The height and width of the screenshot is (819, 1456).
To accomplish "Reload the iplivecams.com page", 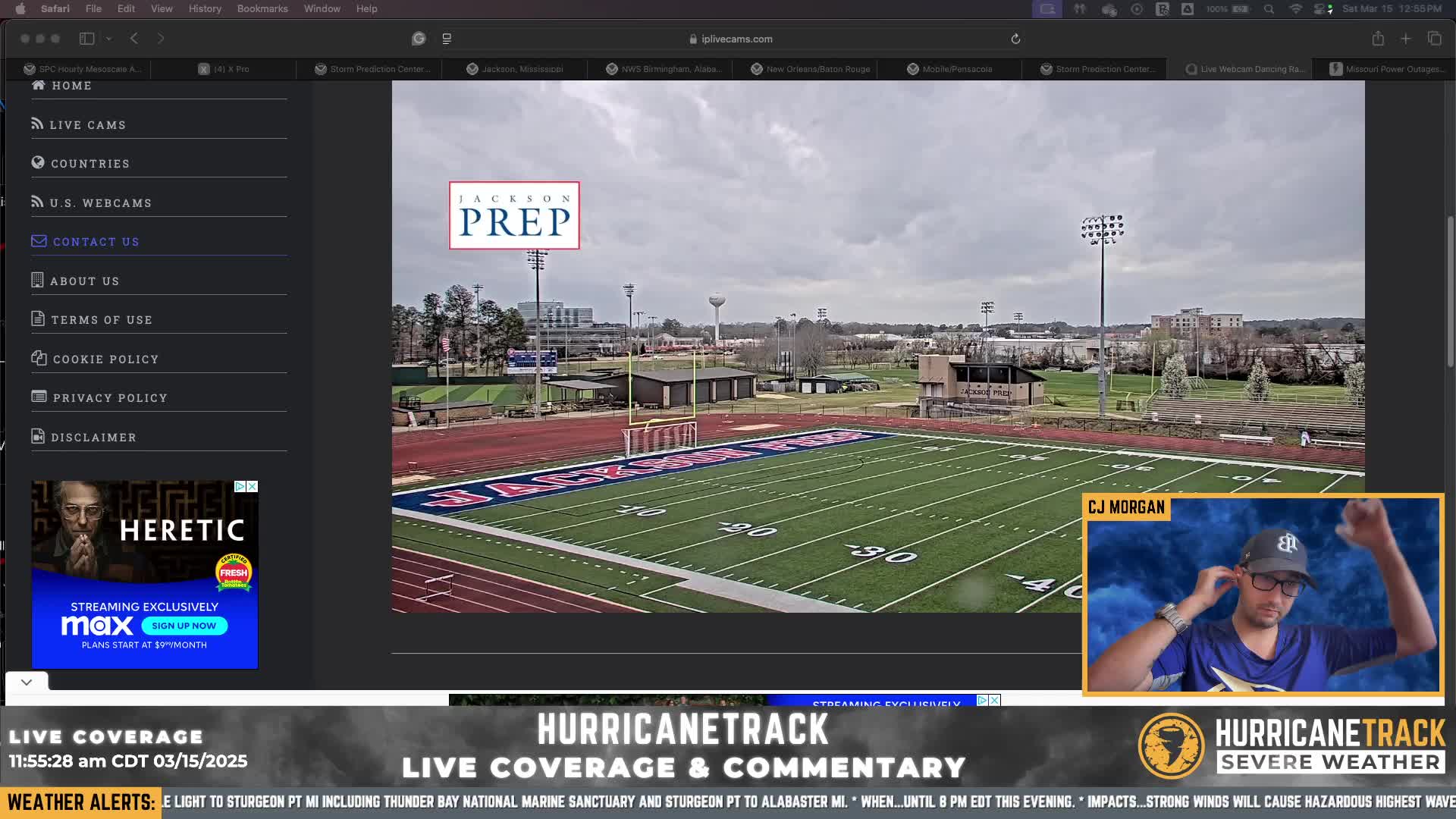I will [x=1015, y=39].
